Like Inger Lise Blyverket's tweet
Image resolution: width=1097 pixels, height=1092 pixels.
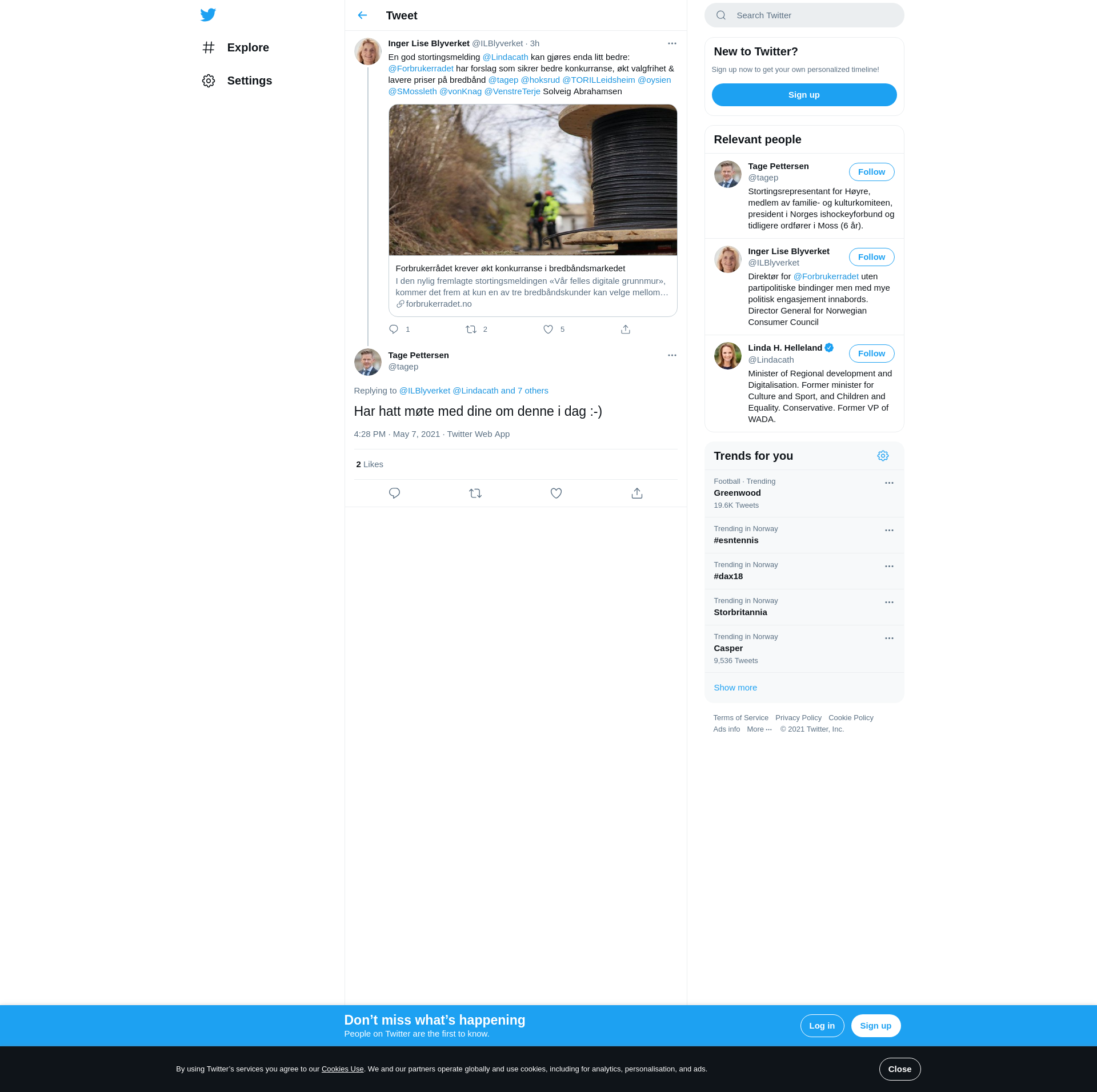(x=548, y=329)
